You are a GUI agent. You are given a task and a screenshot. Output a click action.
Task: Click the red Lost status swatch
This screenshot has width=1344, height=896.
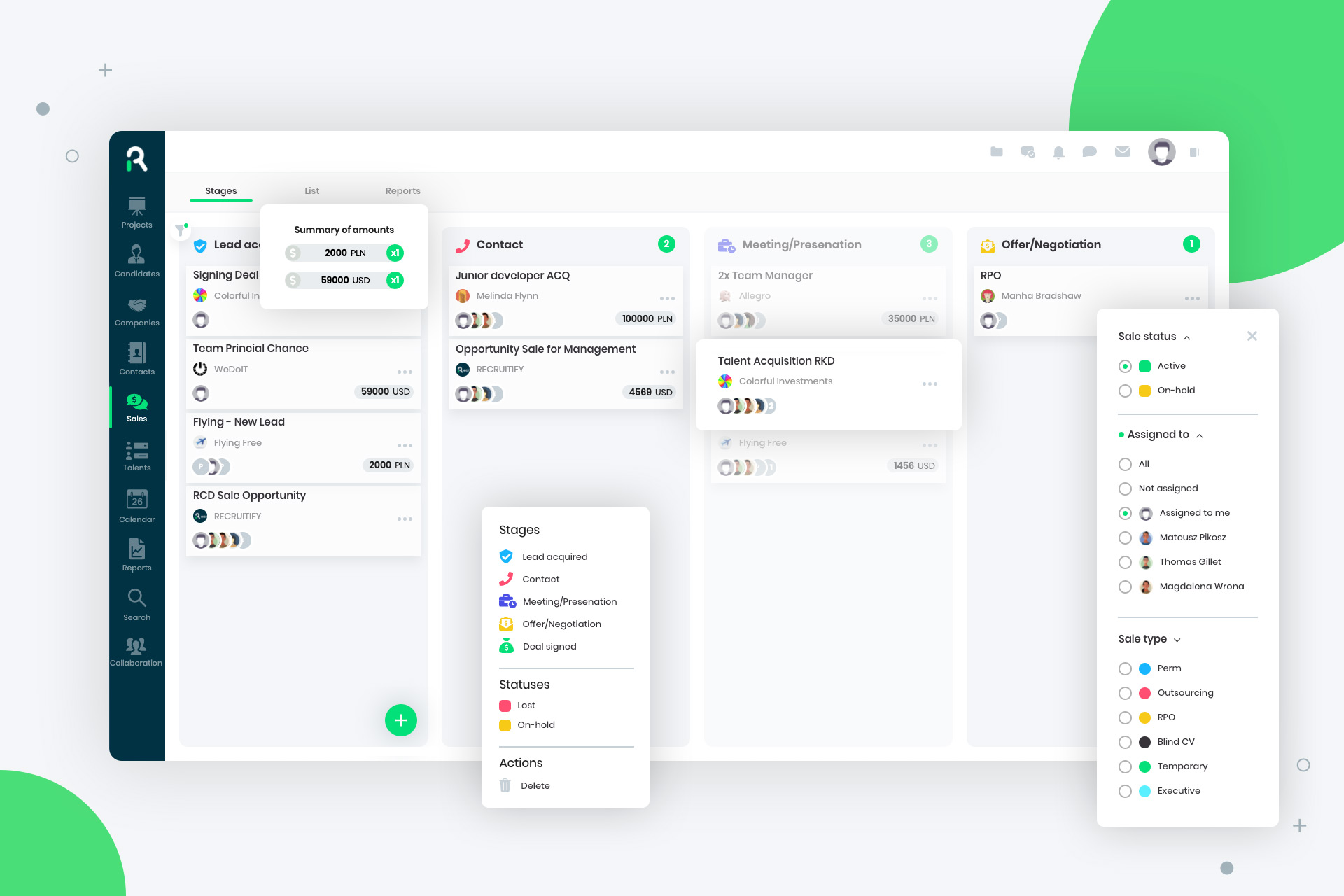point(505,705)
